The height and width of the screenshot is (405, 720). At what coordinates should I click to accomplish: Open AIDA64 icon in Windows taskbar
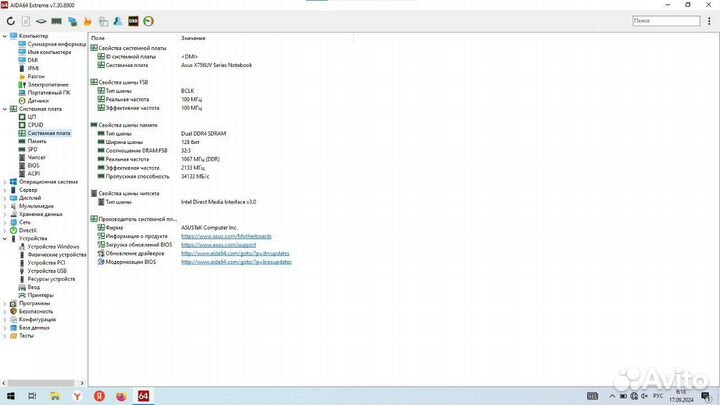pyautogui.click(x=143, y=395)
